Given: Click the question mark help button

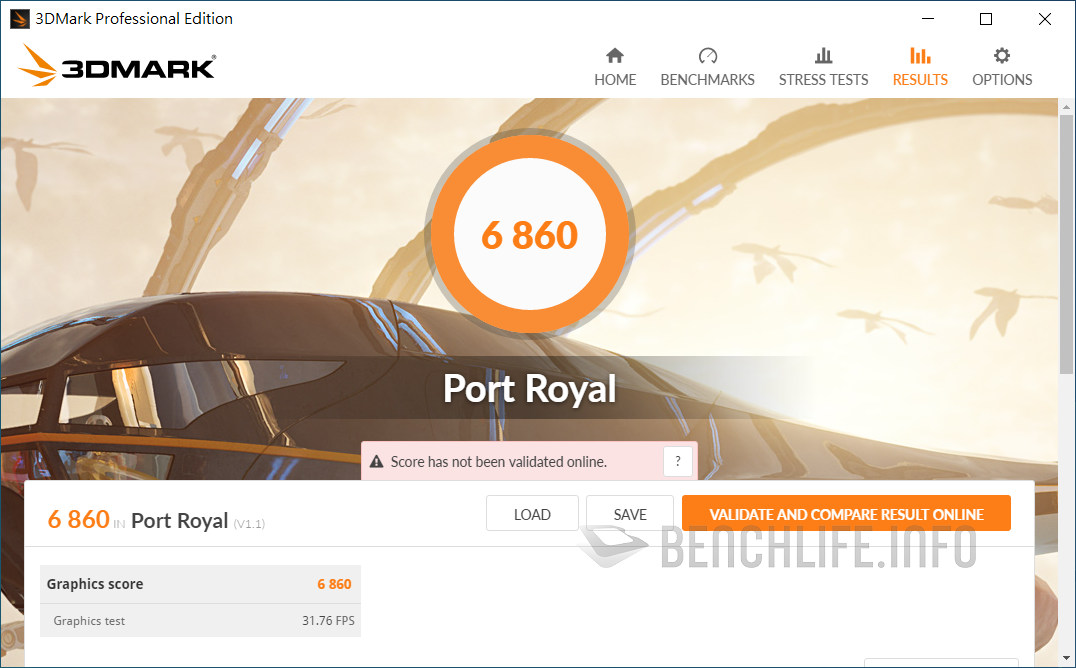Looking at the screenshot, I should 677,461.
